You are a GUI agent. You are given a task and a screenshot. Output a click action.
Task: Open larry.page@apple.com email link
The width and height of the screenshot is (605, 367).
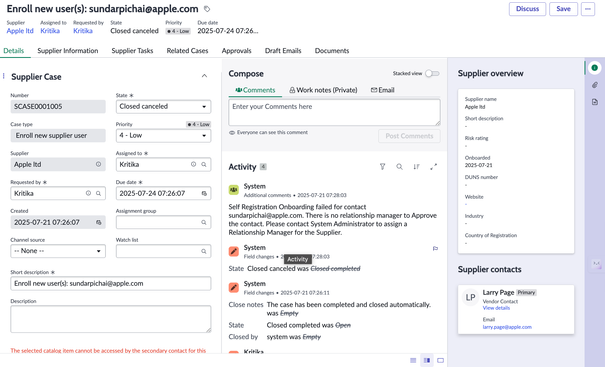tap(507, 327)
